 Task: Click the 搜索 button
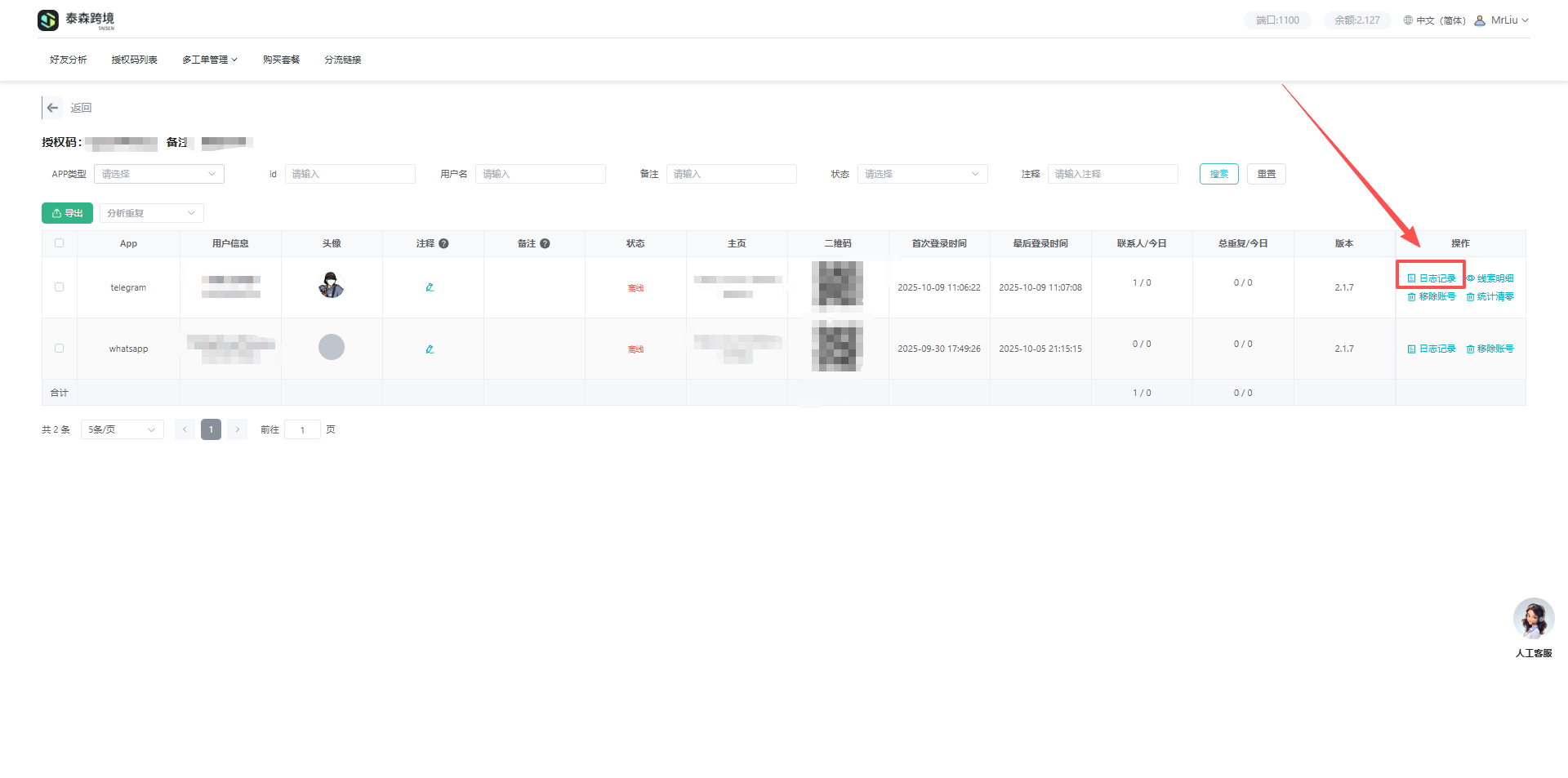coord(1218,174)
